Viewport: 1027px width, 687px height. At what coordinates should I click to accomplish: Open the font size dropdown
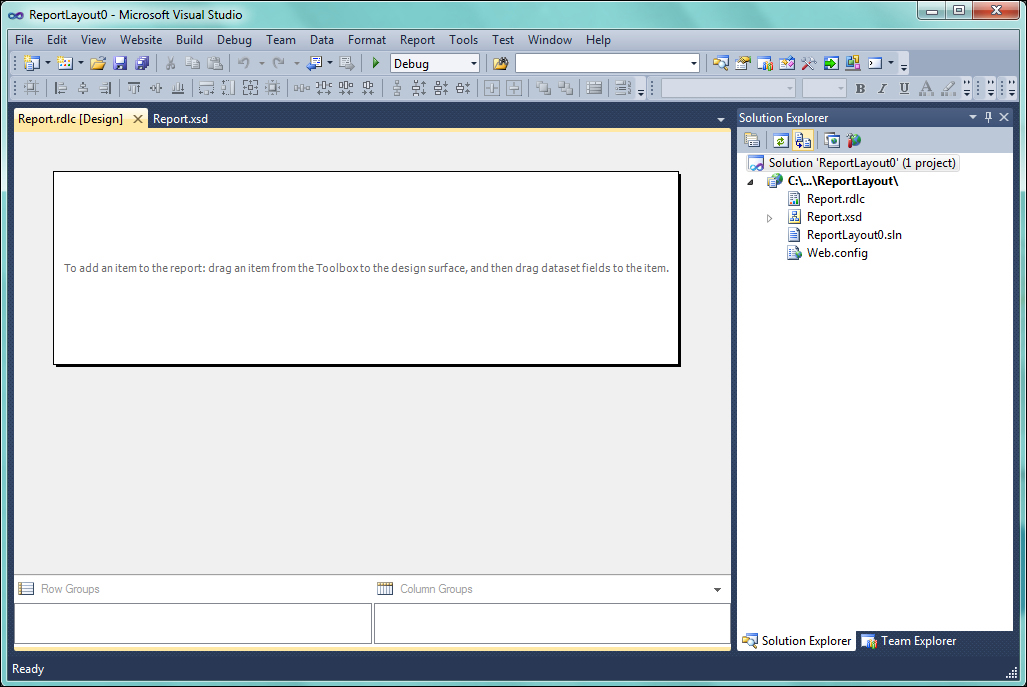(840, 88)
